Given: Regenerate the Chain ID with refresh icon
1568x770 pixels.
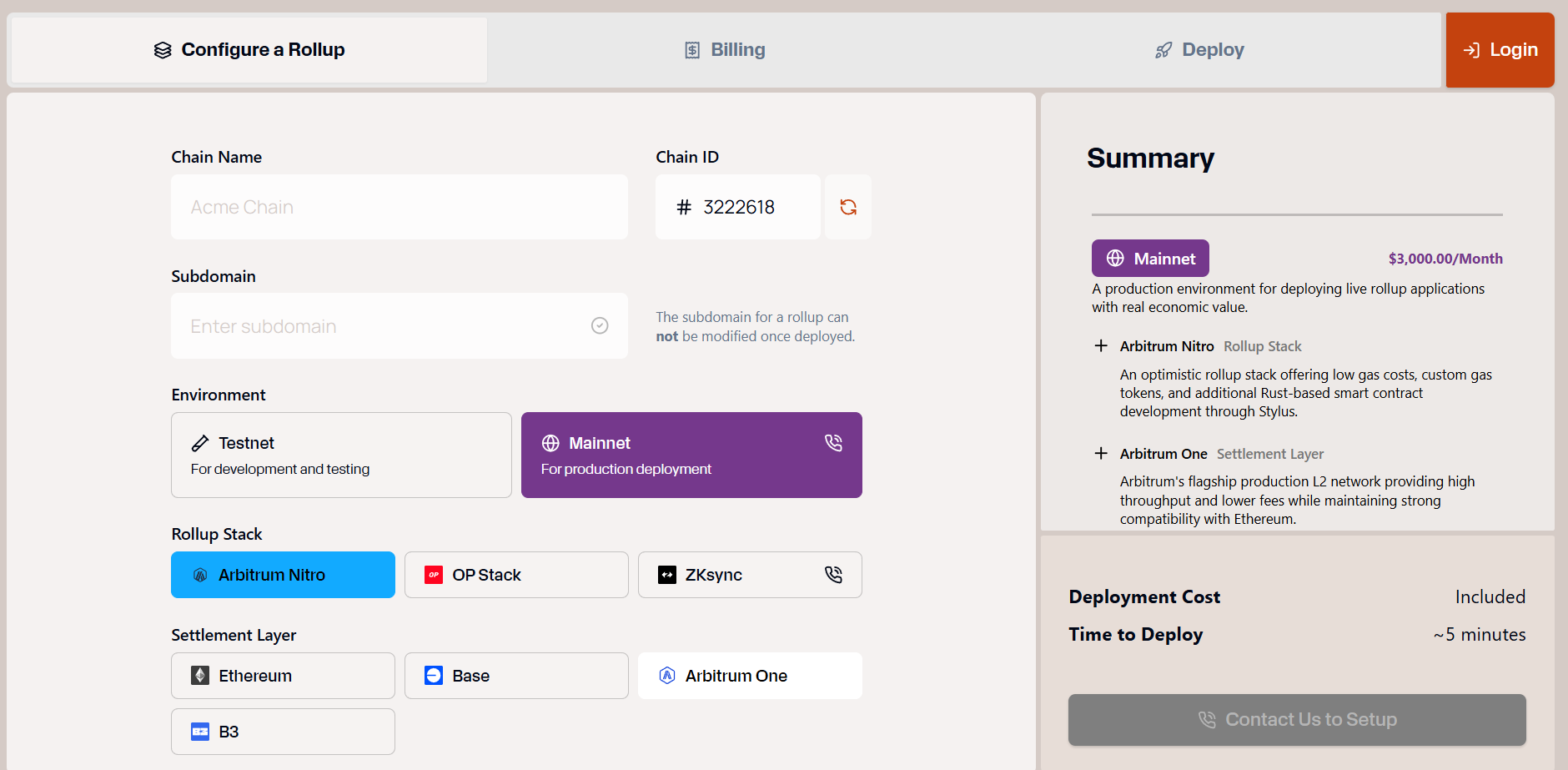Looking at the screenshot, I should 848,207.
